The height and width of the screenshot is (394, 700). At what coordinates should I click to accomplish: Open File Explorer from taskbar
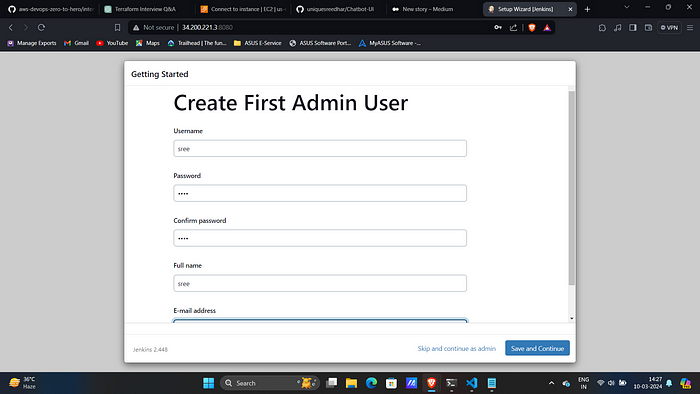tap(351, 383)
